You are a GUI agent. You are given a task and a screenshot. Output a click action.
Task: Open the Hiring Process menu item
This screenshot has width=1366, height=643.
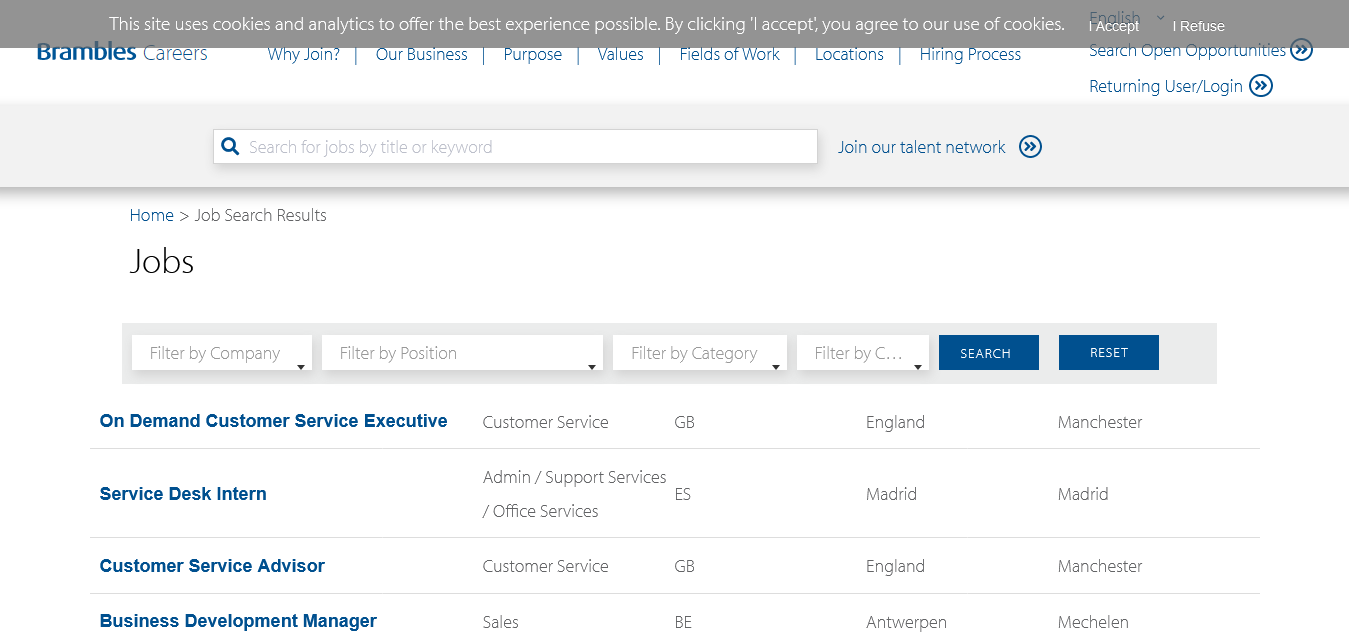click(970, 55)
